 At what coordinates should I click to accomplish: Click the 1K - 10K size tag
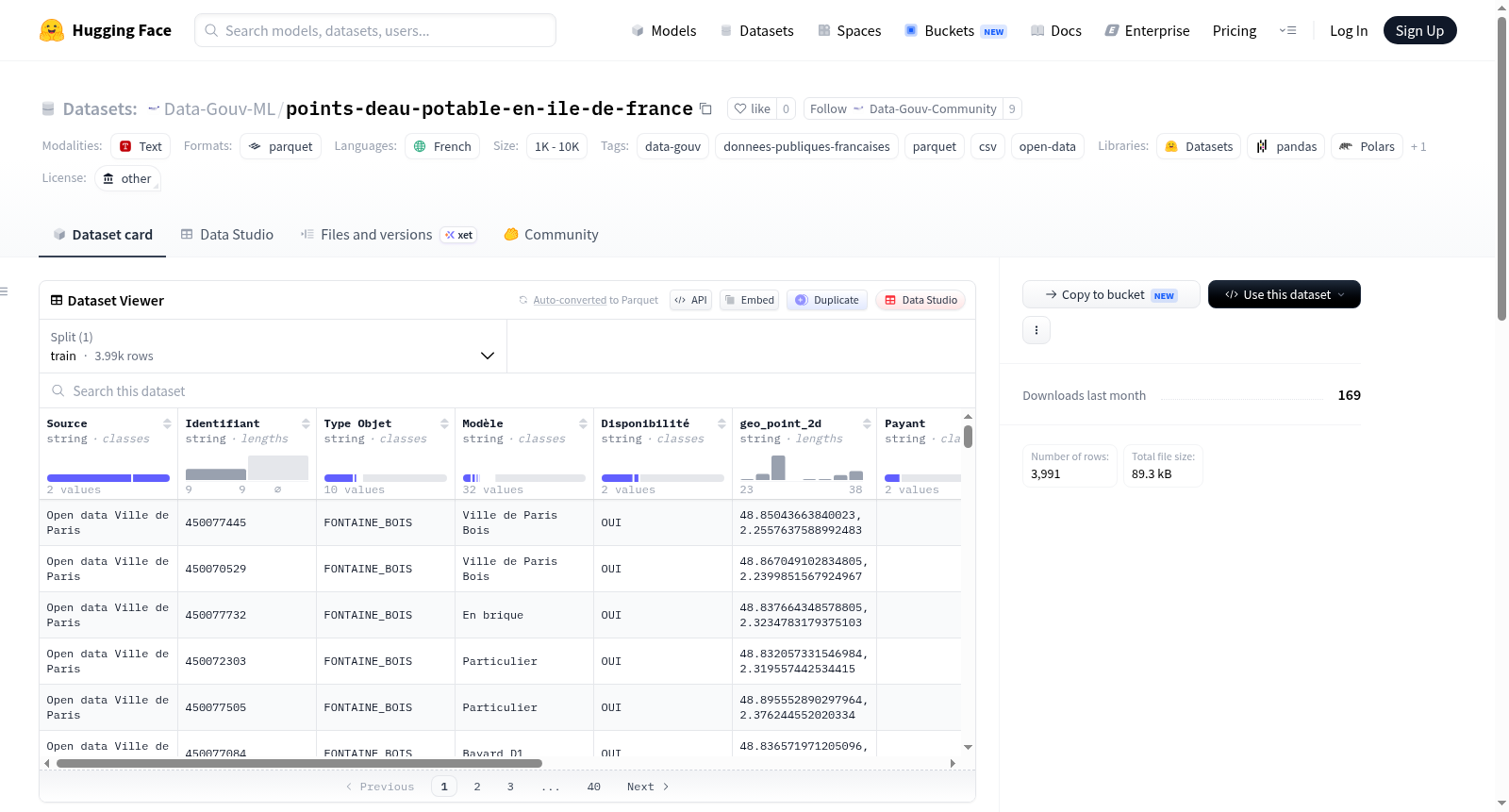[x=556, y=146]
